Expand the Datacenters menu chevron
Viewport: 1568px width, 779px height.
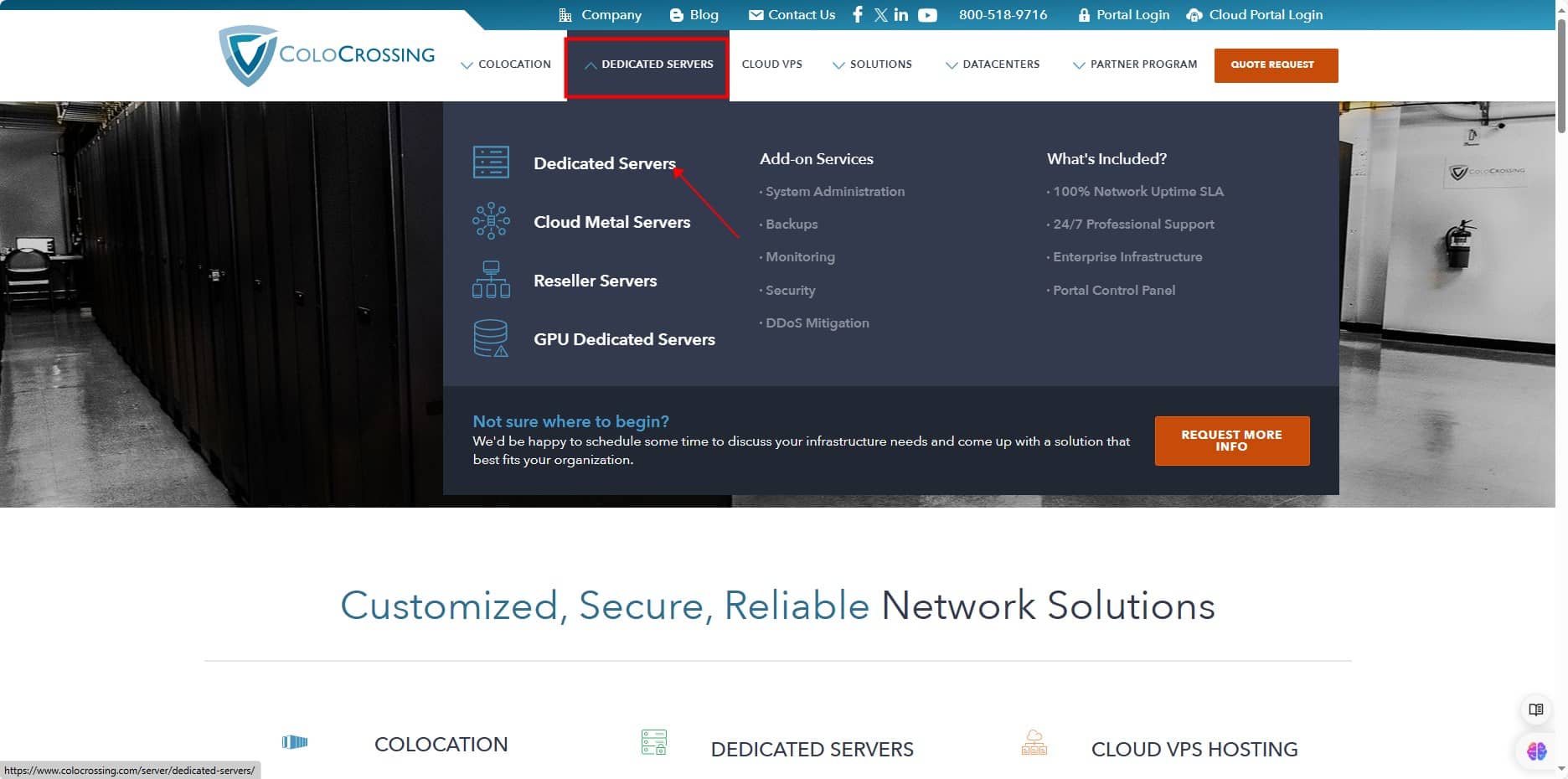click(952, 64)
